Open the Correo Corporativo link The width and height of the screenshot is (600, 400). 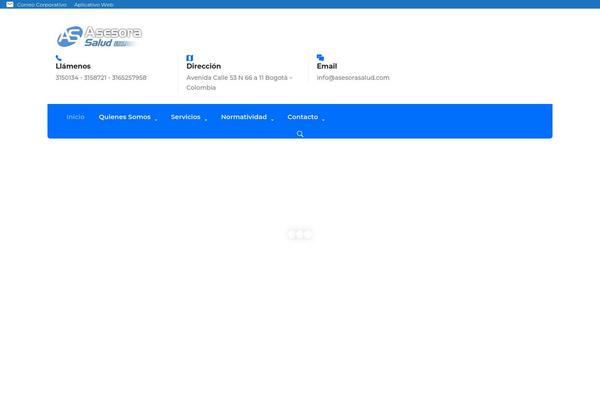(42, 5)
